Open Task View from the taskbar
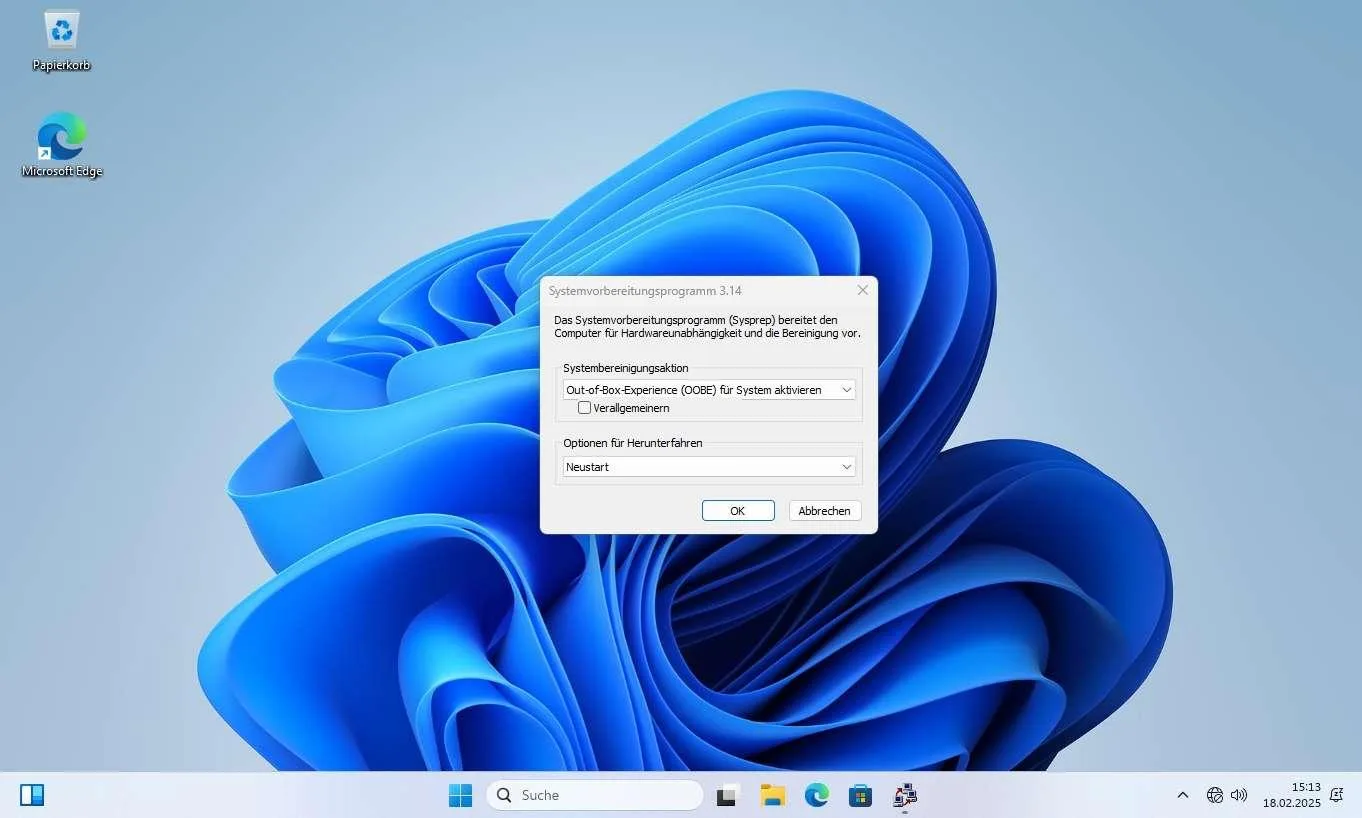The image size is (1362, 818). (x=726, y=795)
